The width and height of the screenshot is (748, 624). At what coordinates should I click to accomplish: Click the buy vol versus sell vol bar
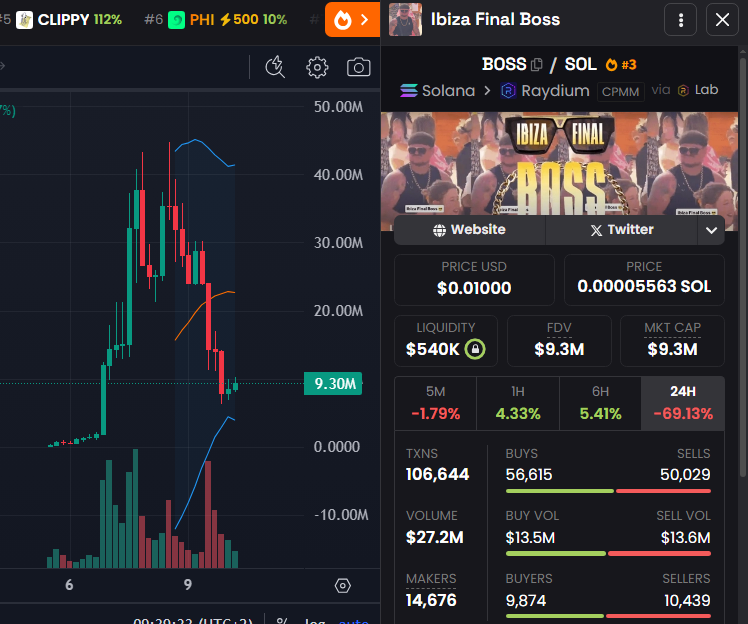[x=608, y=554]
